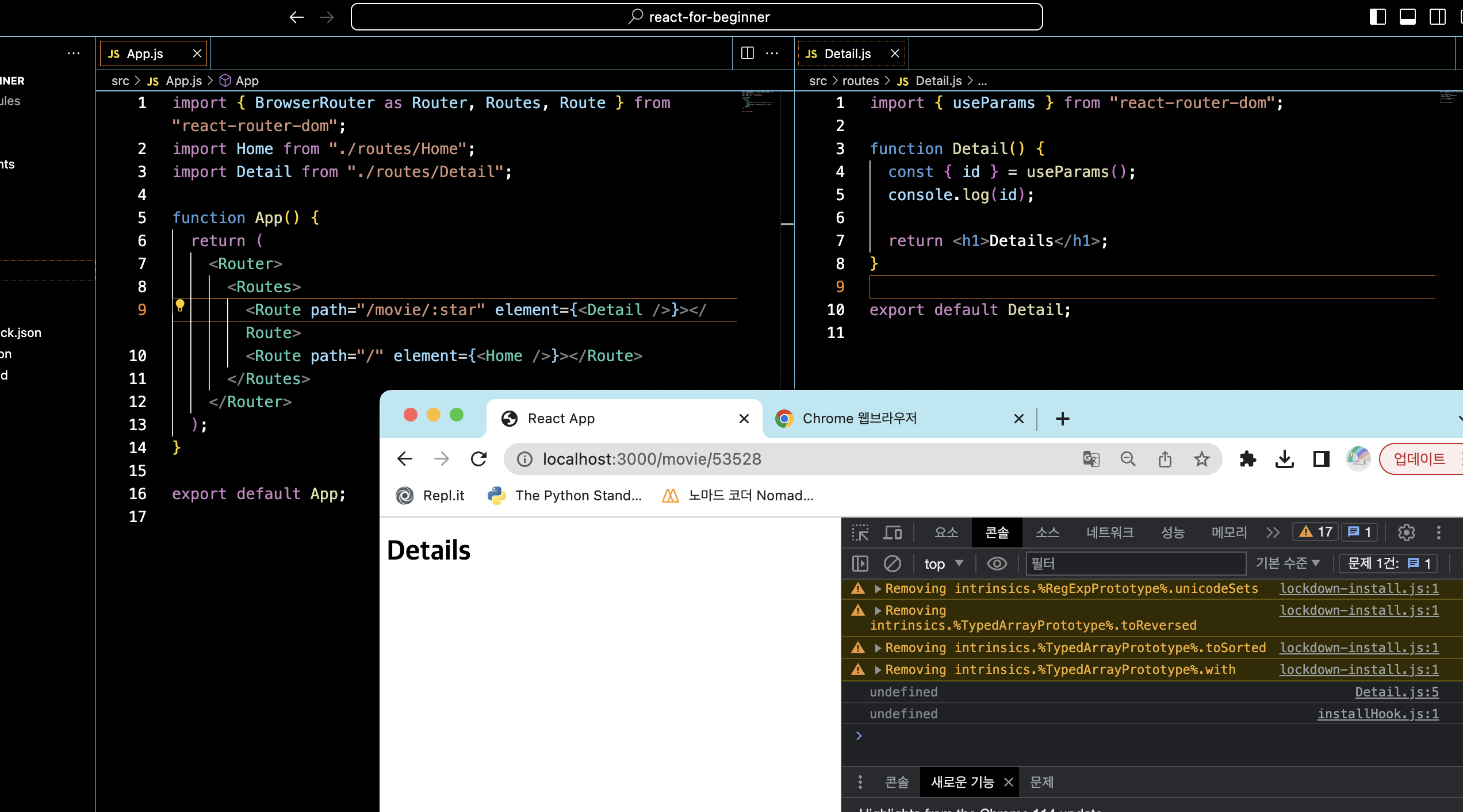Image resolution: width=1463 pixels, height=812 pixels.
Task: Open the 기본 수준 log level dropdown
Action: (x=1288, y=564)
